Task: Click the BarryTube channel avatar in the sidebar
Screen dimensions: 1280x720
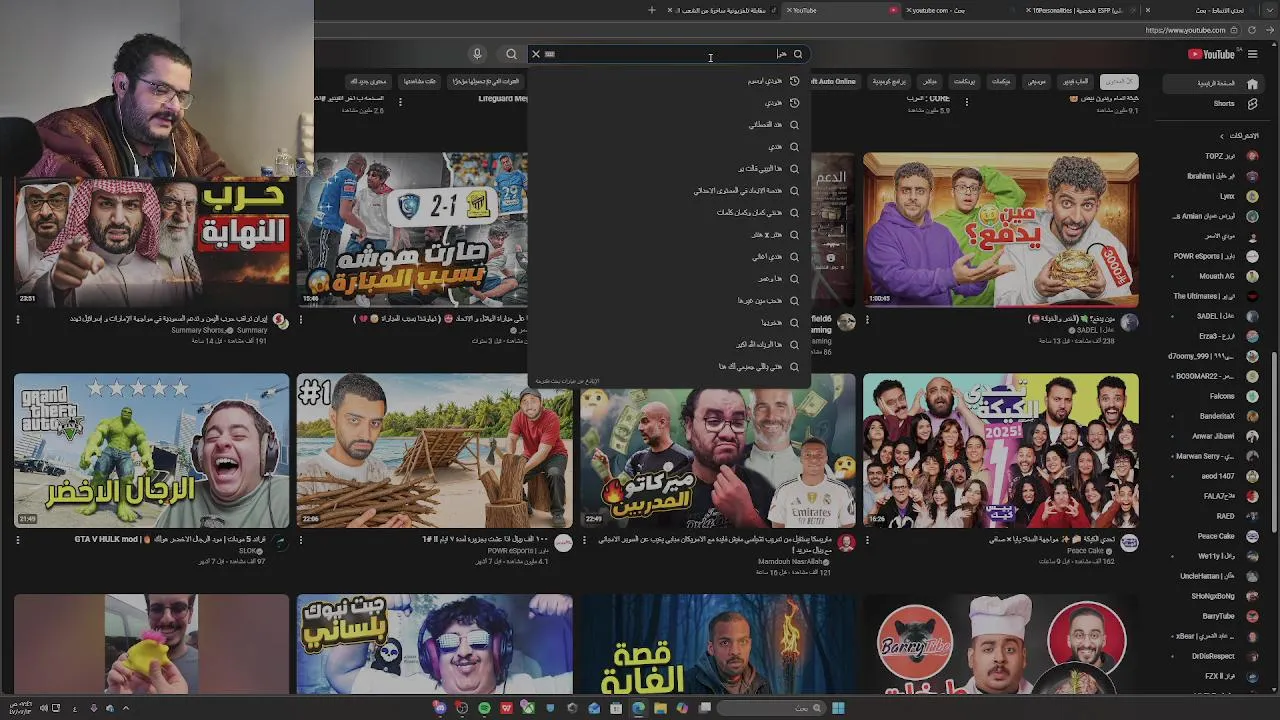Action: [1252, 616]
